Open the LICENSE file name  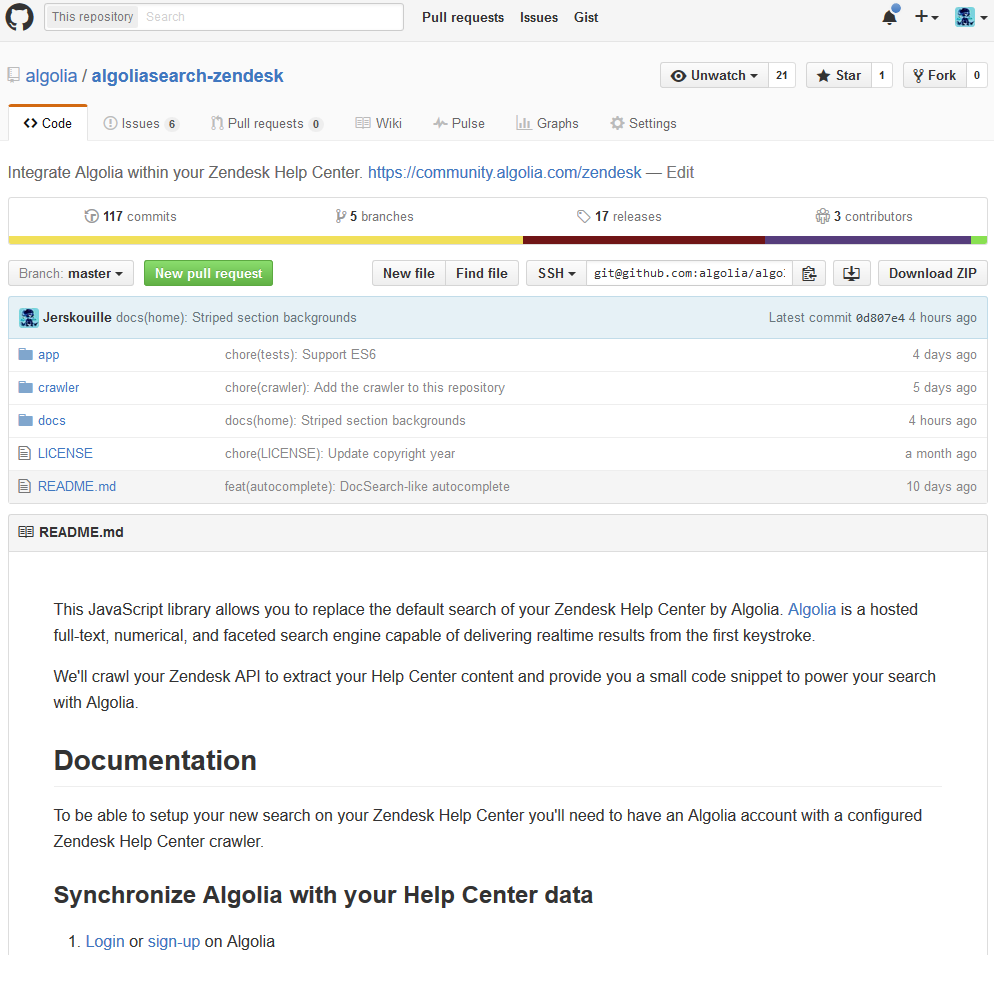pos(65,453)
